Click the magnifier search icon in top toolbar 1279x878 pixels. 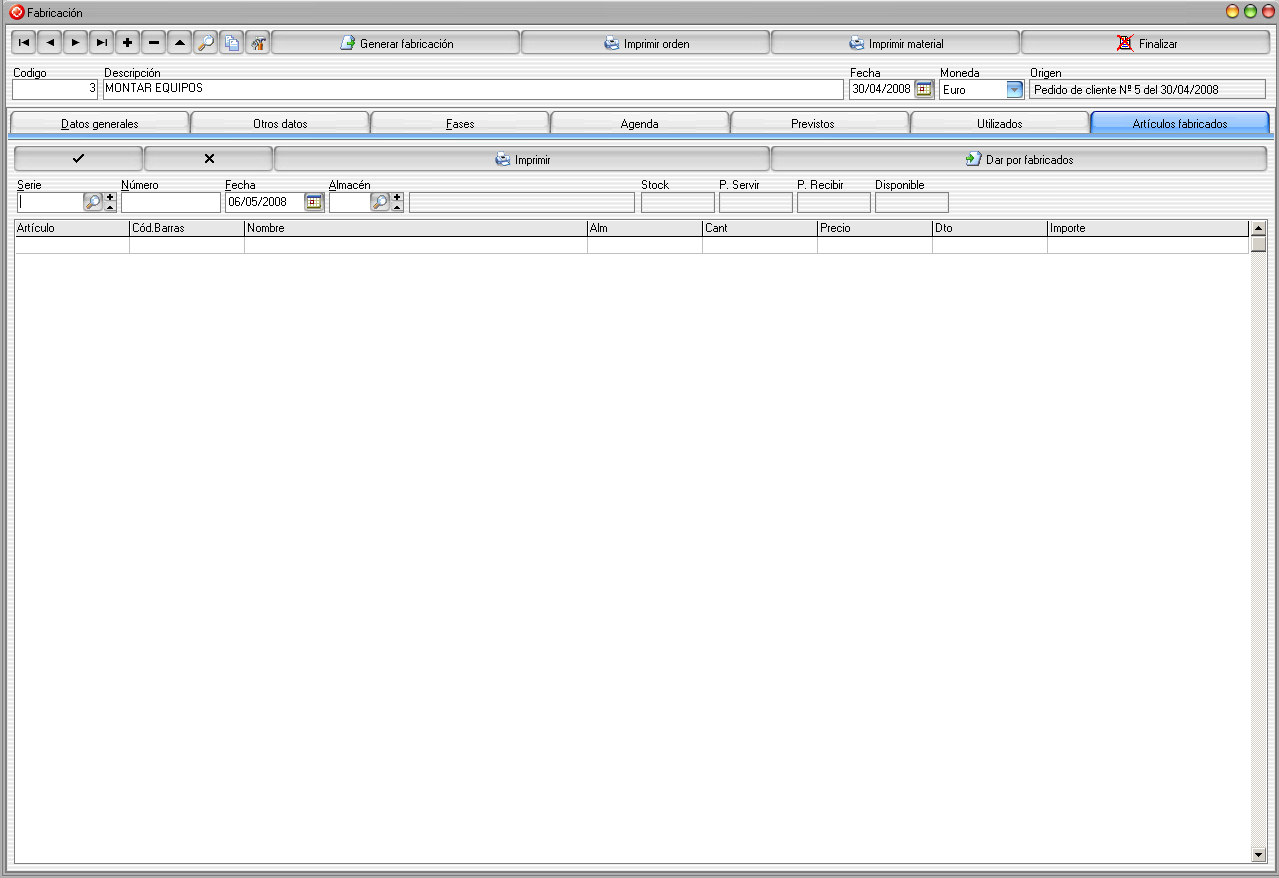[206, 43]
